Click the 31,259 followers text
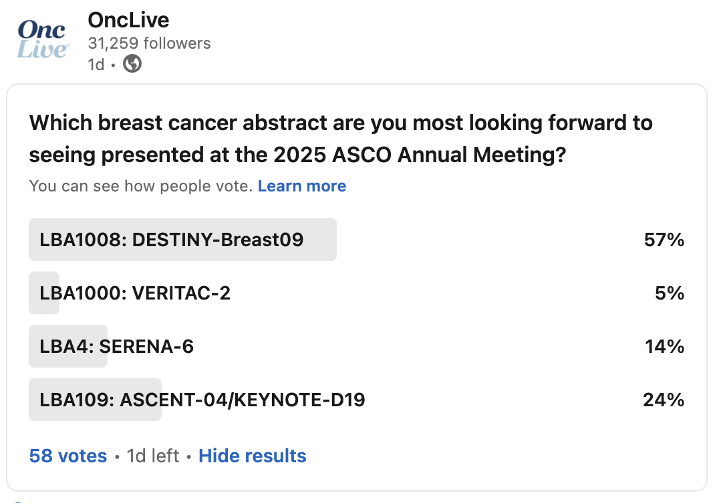Viewport: 720px width, 504px height. coord(149,43)
